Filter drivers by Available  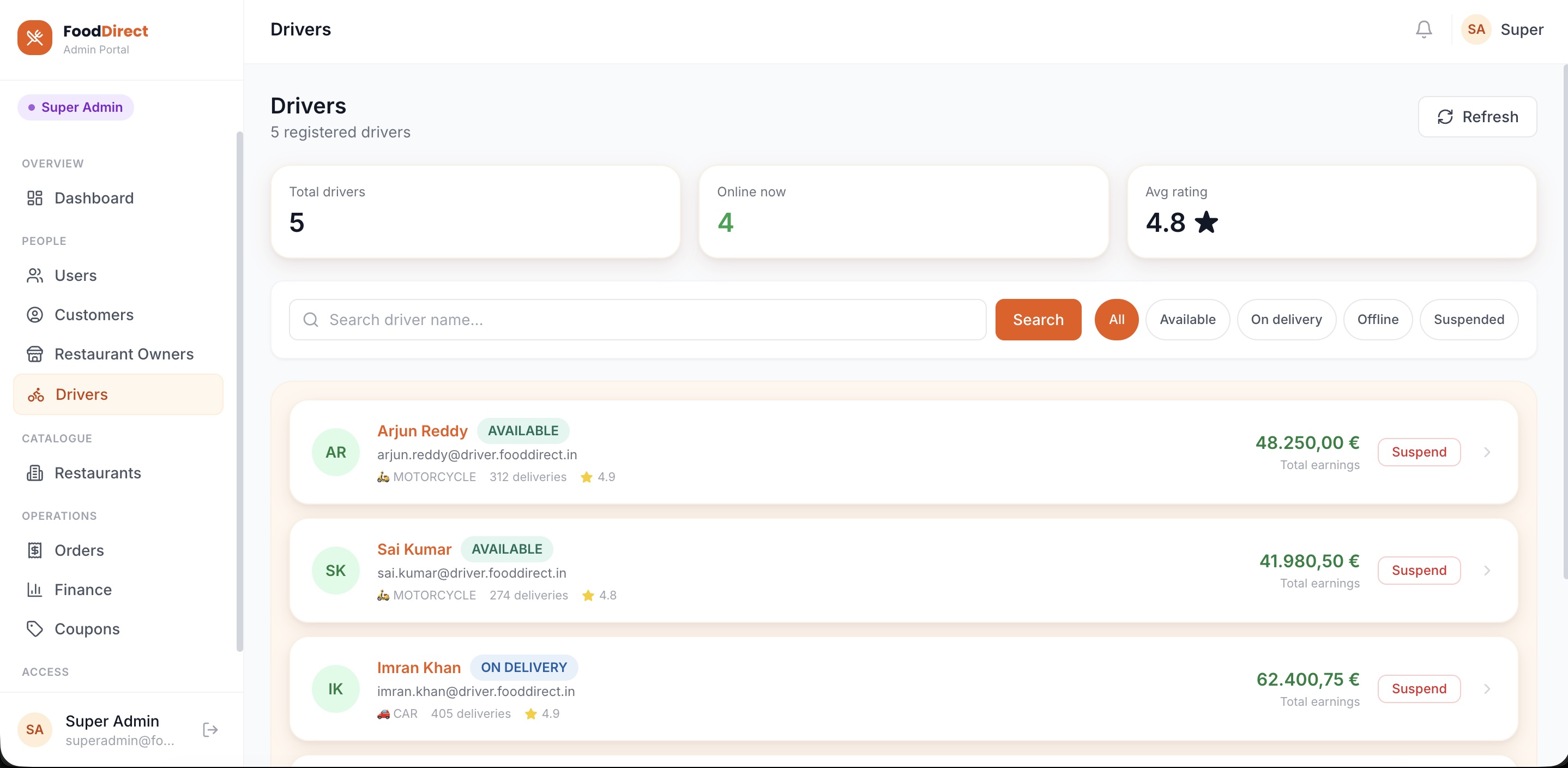1187,320
